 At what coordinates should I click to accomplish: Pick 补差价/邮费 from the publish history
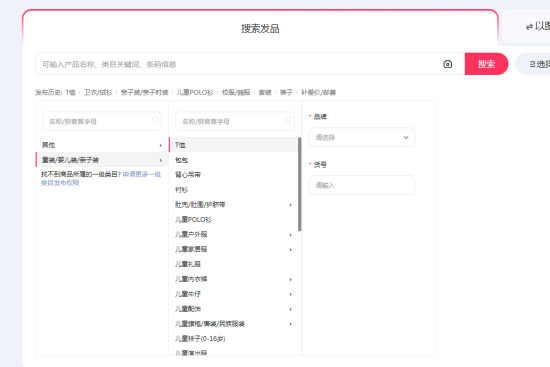tap(318, 92)
